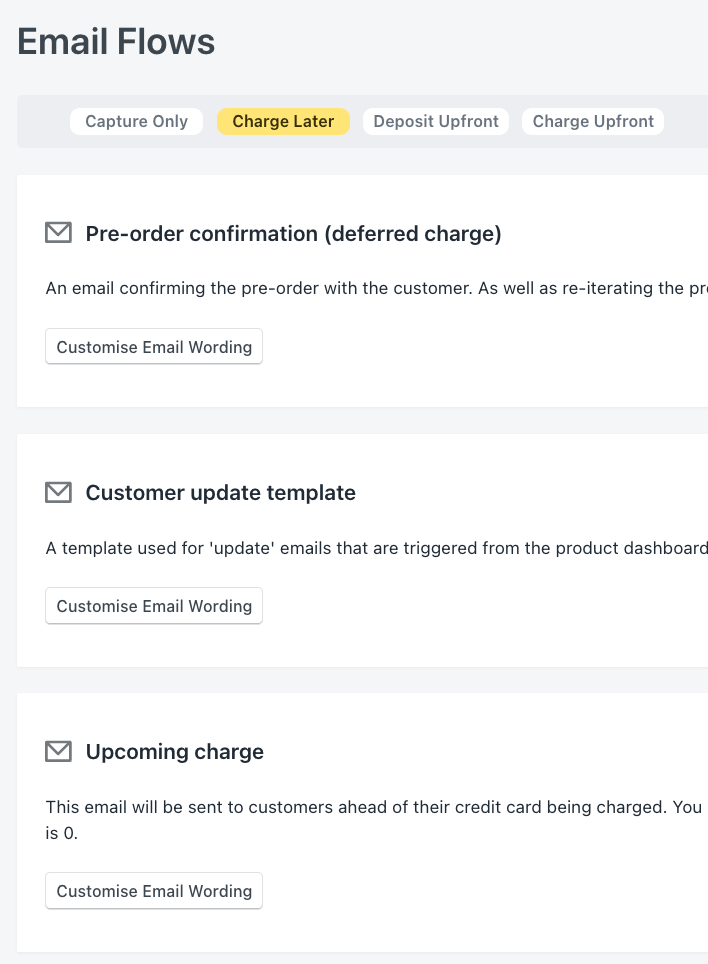
Task: Go to the Charge Upfront tab
Action: 593,121
